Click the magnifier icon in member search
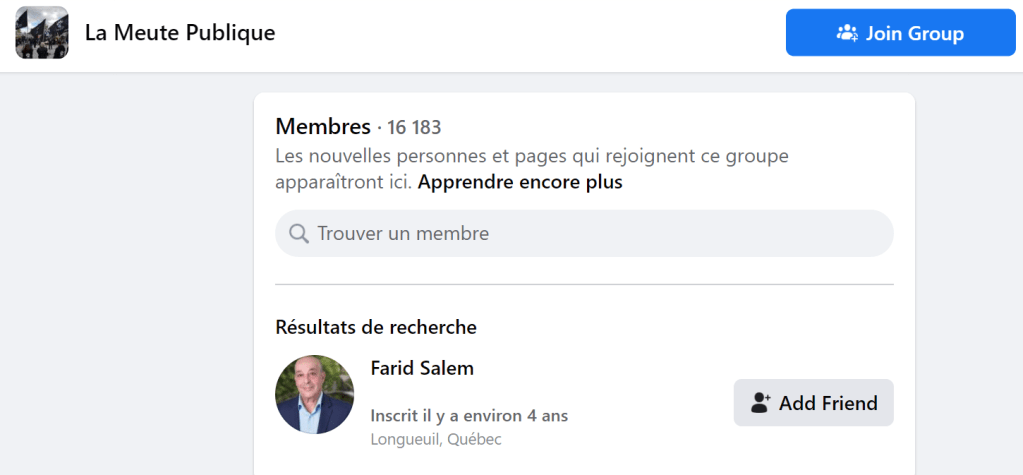Screen dimensions: 1023x475 tap(298, 234)
